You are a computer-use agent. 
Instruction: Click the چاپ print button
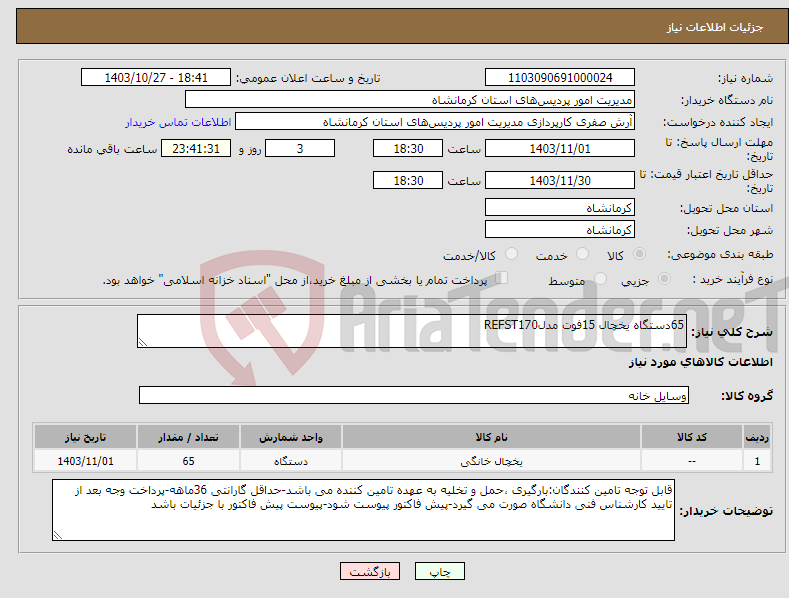440,571
